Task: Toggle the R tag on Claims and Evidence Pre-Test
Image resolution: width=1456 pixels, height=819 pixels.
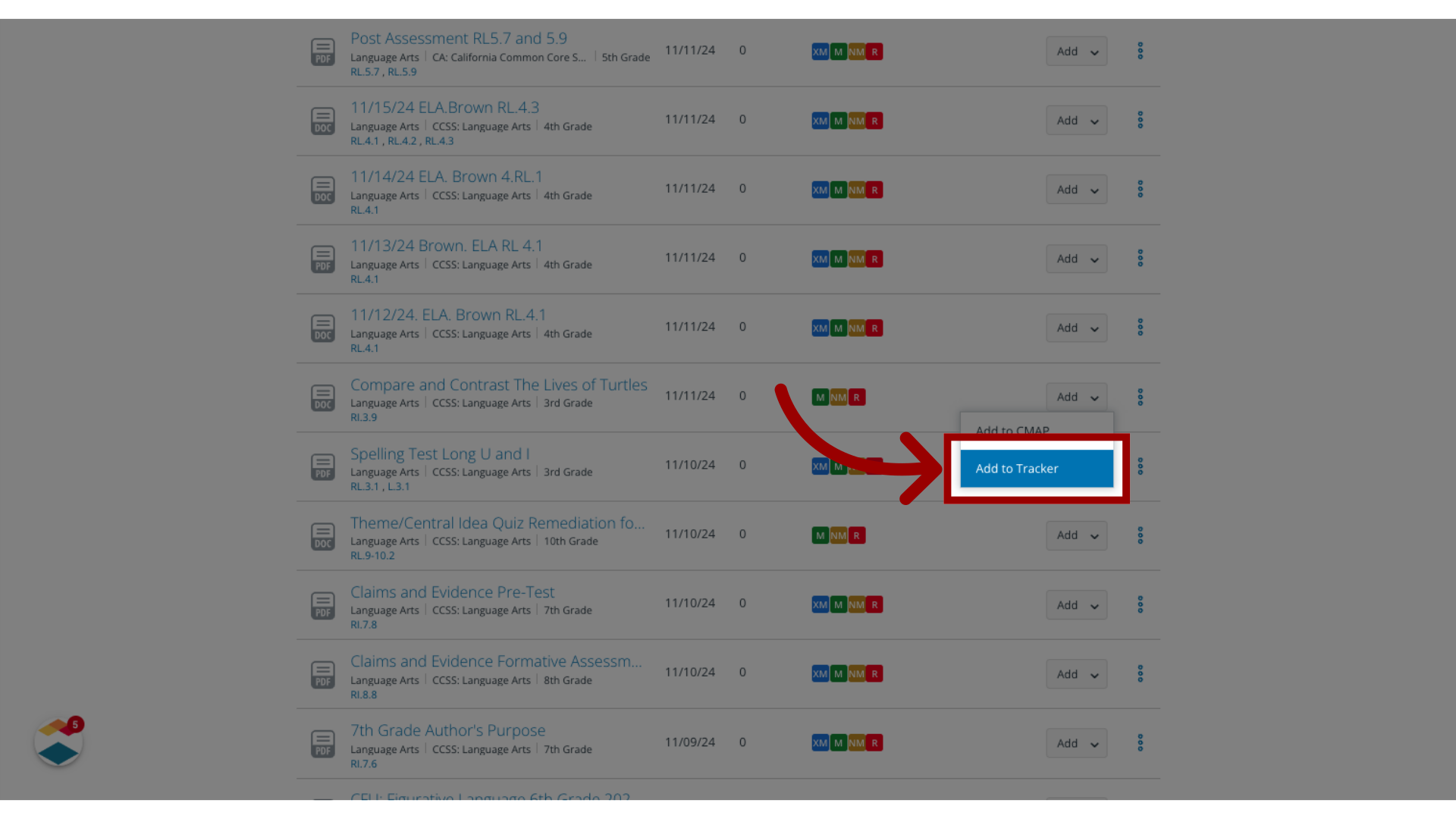Action: (874, 604)
